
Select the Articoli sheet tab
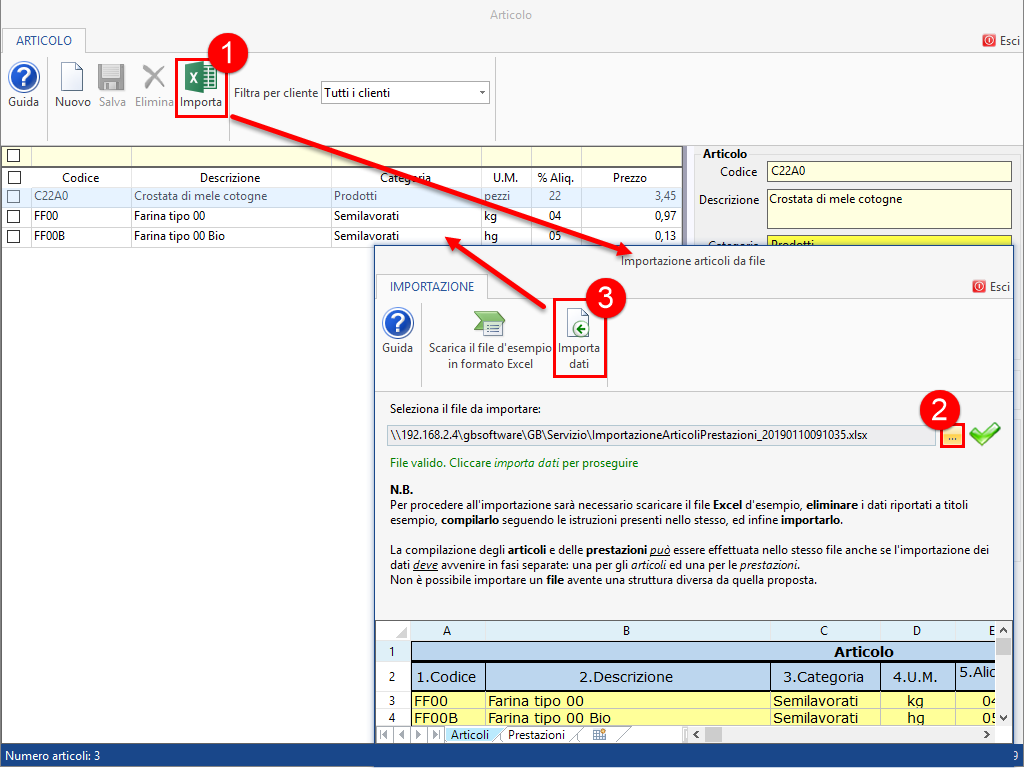[470, 735]
